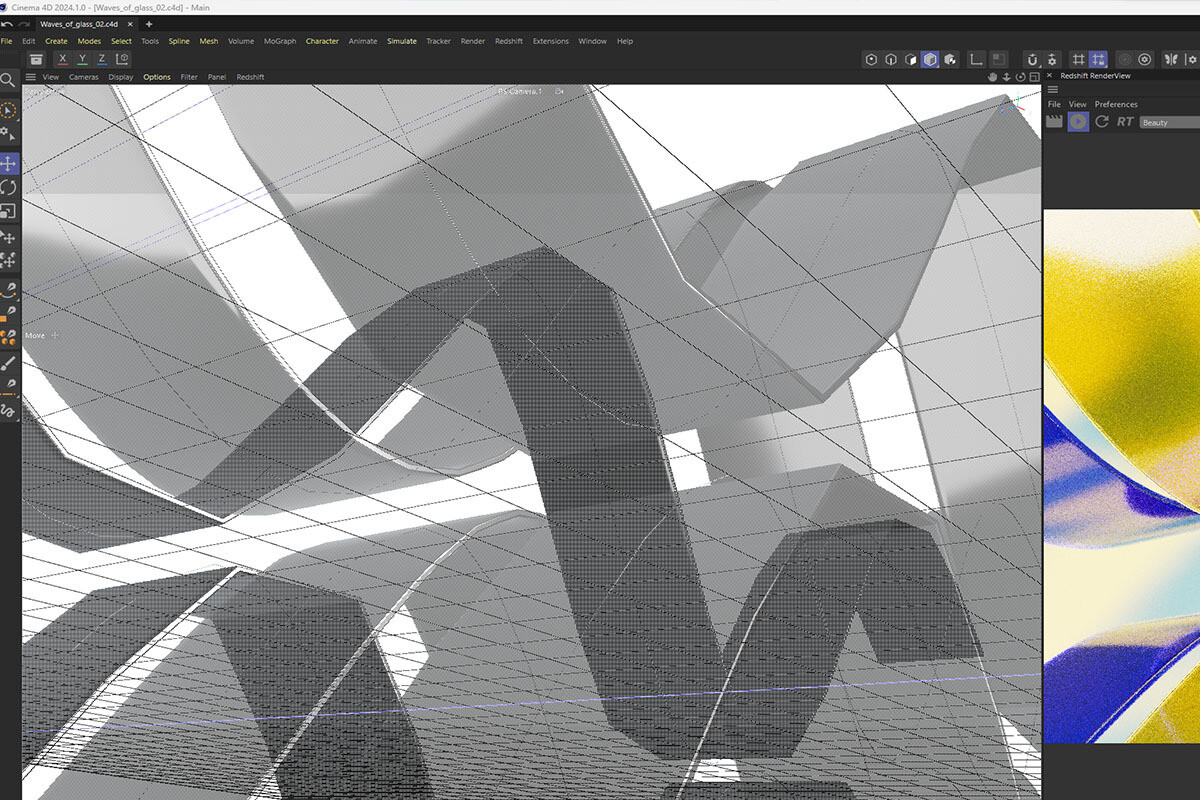
Task: Open Preferences in Redshift RenderView
Action: coord(1116,104)
